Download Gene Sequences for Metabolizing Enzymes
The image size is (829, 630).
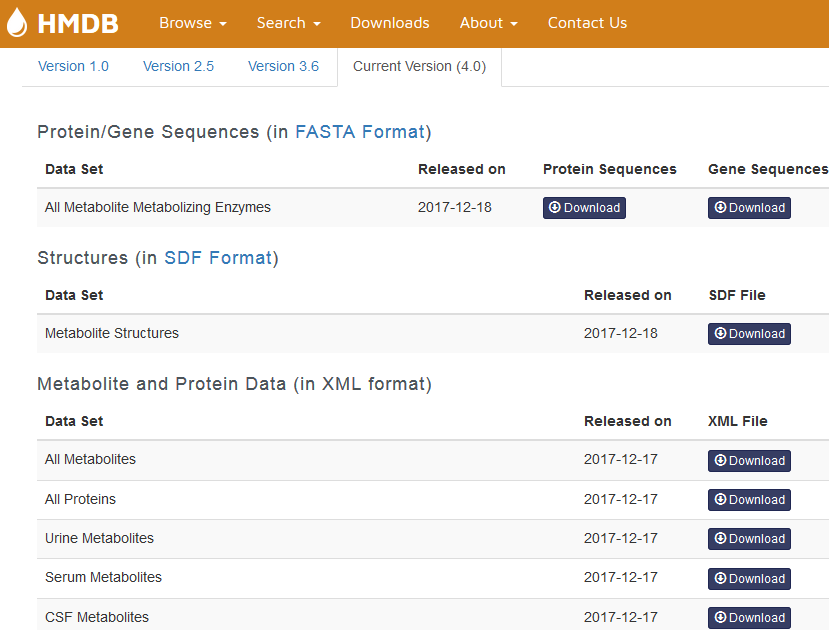(749, 208)
